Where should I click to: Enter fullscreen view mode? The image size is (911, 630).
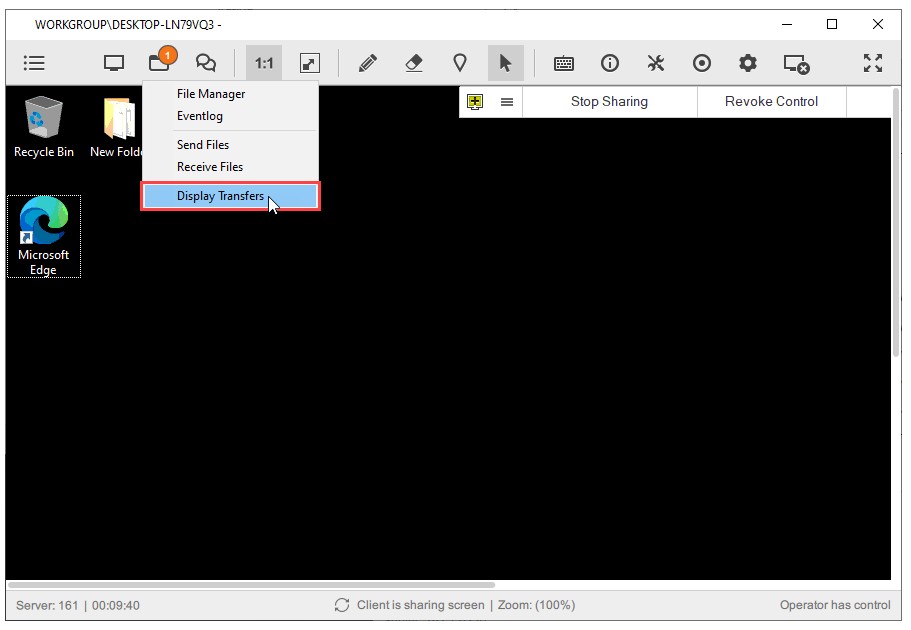[872, 62]
